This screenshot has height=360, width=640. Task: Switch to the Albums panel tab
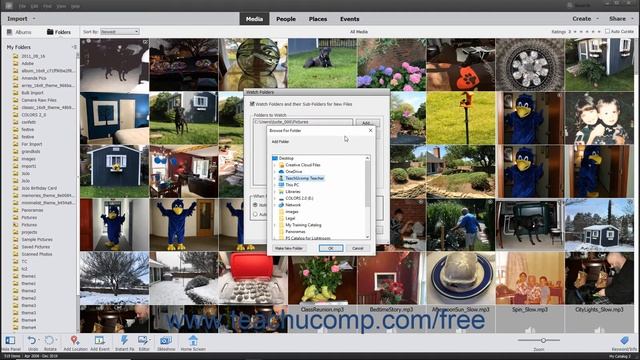(19, 32)
